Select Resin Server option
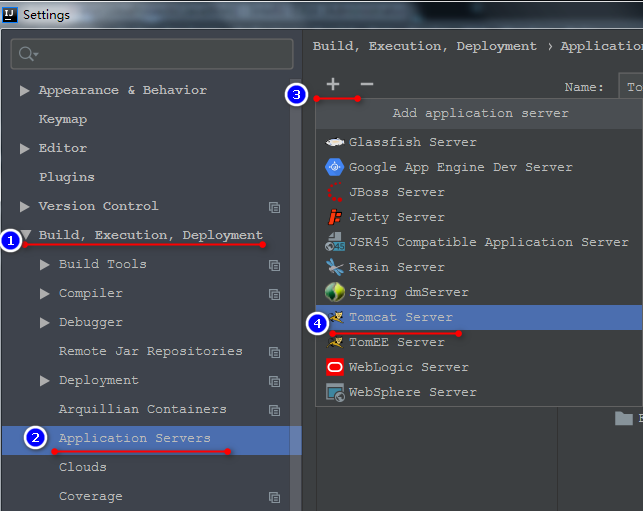This screenshot has height=511, width=643. coord(479,267)
